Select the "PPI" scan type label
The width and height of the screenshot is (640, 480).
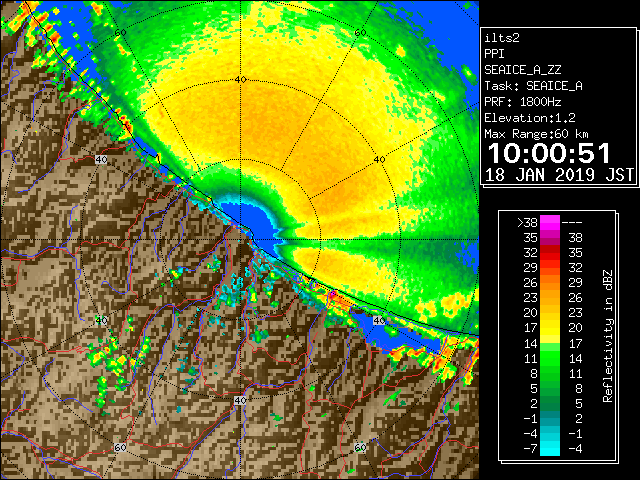click(x=494, y=54)
